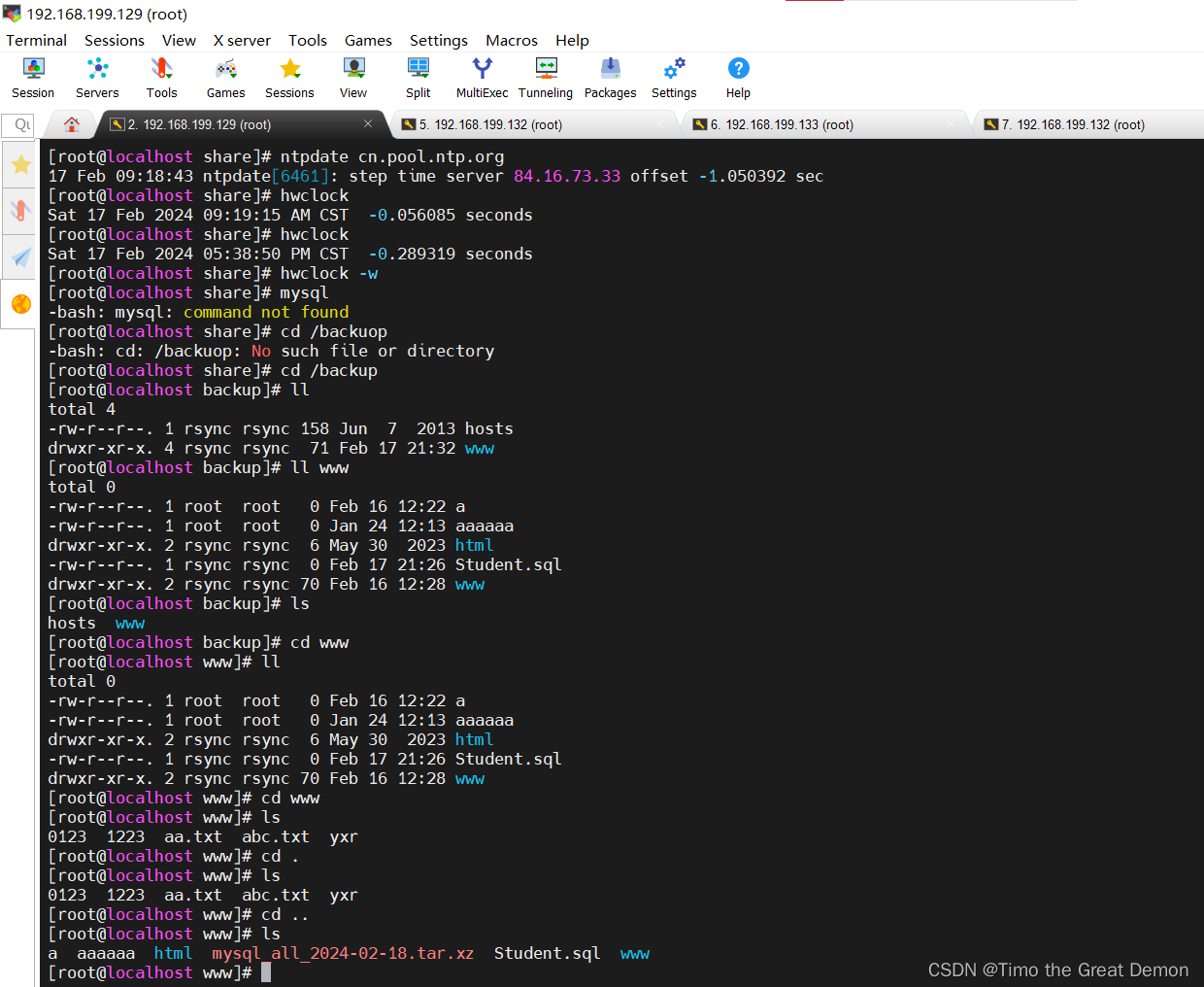
Task: Open the Tools sidebar icon
Action: (20, 211)
